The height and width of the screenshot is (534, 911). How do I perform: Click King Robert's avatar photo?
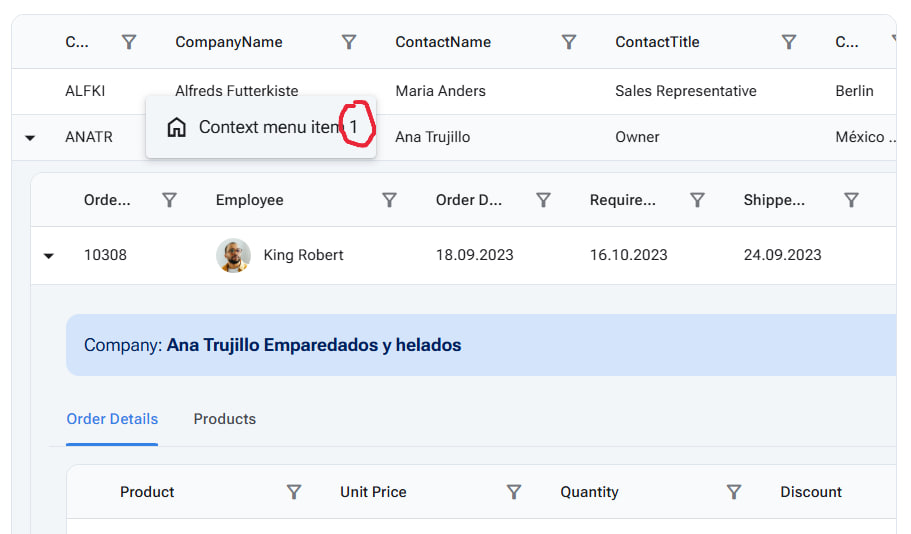coord(233,255)
